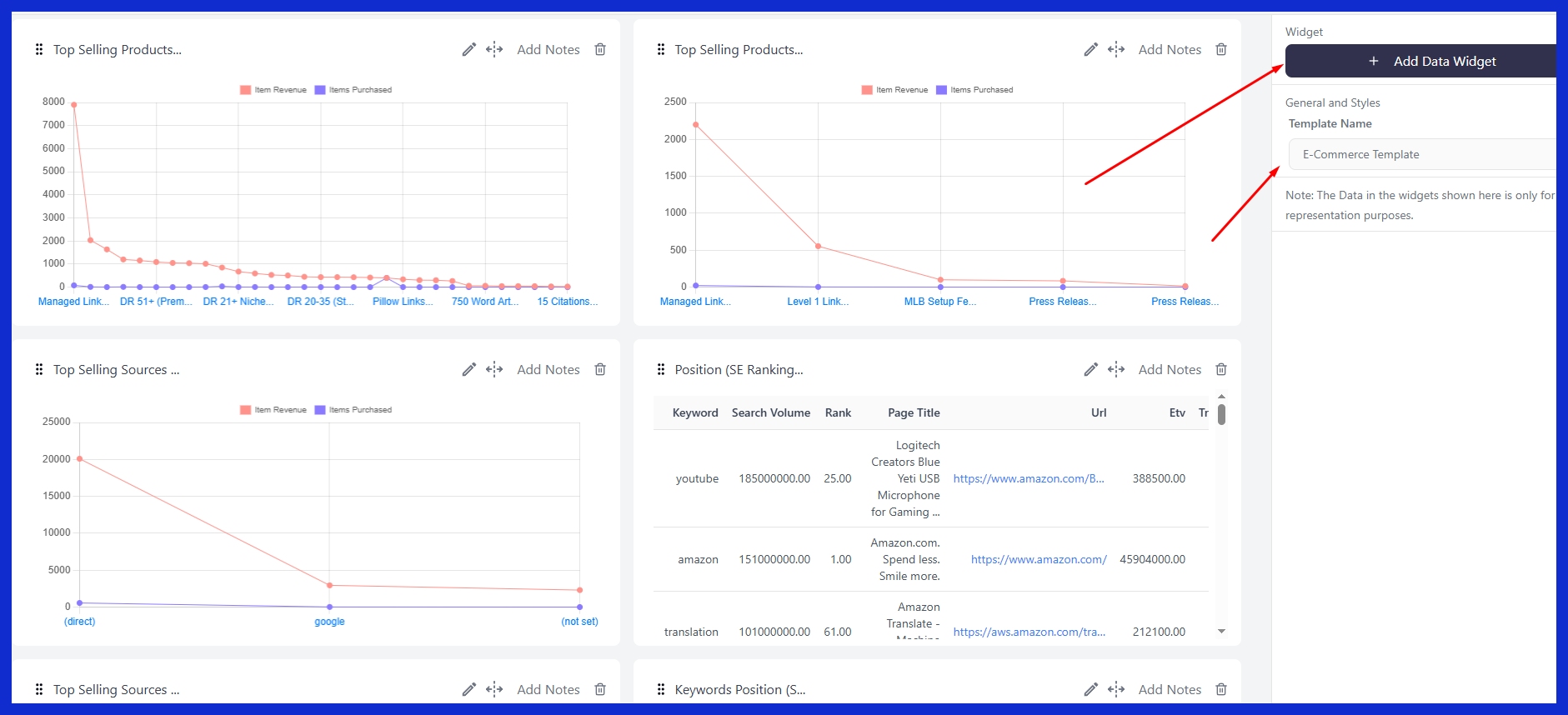Sort by Search Volume column header
Image resolution: width=1568 pixels, height=715 pixels.
(770, 413)
